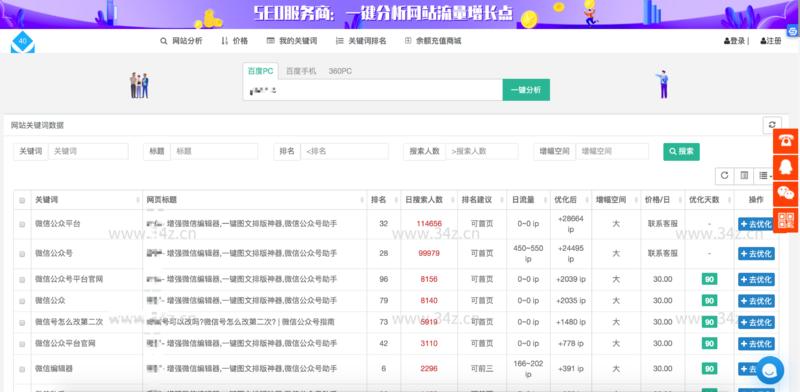The width and height of the screenshot is (800, 392).
Task: Focus the website URL input beside 一键分析
Action: click(372, 90)
